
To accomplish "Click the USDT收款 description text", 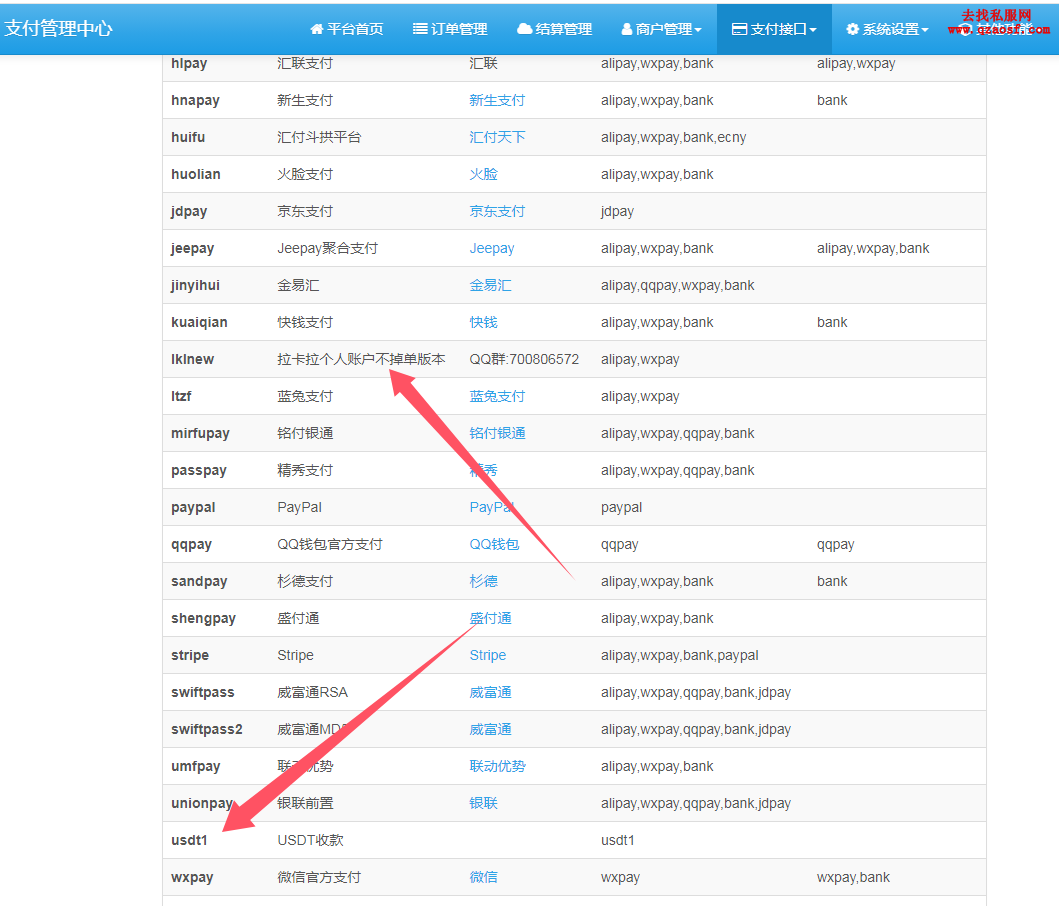I will coord(311,840).
